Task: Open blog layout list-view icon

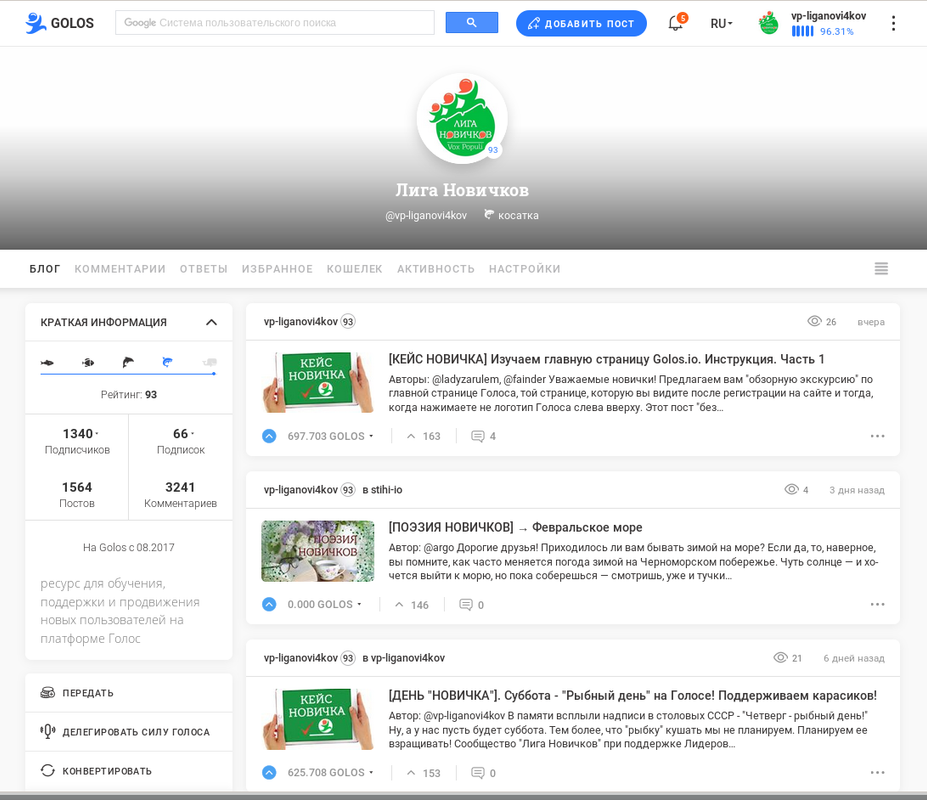Action: click(x=881, y=268)
